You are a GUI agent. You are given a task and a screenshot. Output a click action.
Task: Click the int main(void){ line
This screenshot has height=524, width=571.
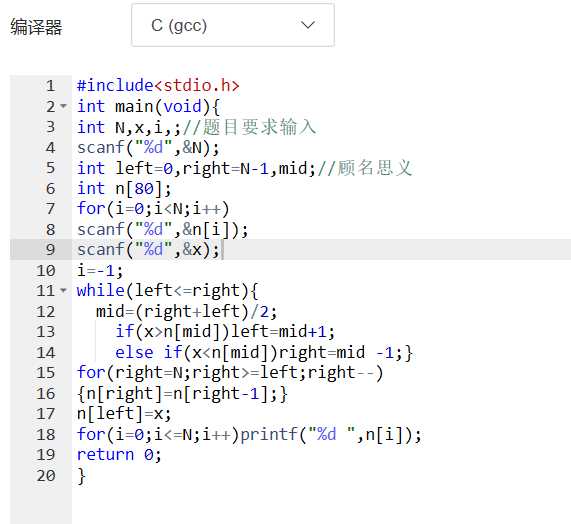click(149, 107)
